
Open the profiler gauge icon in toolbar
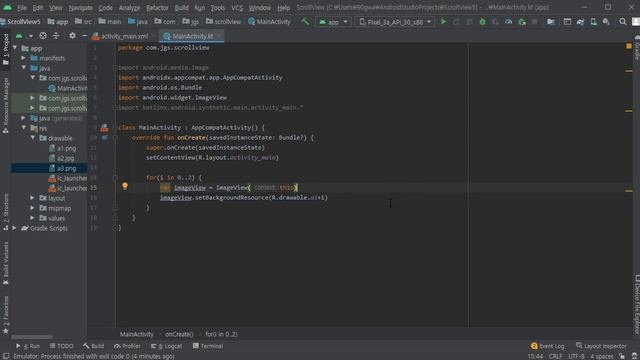(509, 22)
